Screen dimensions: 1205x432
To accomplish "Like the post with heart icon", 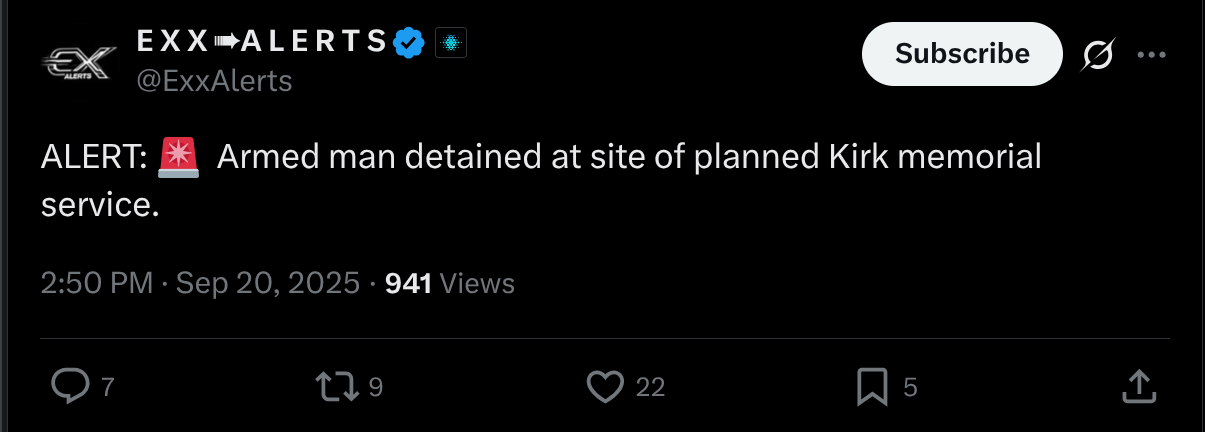I will click(x=605, y=387).
